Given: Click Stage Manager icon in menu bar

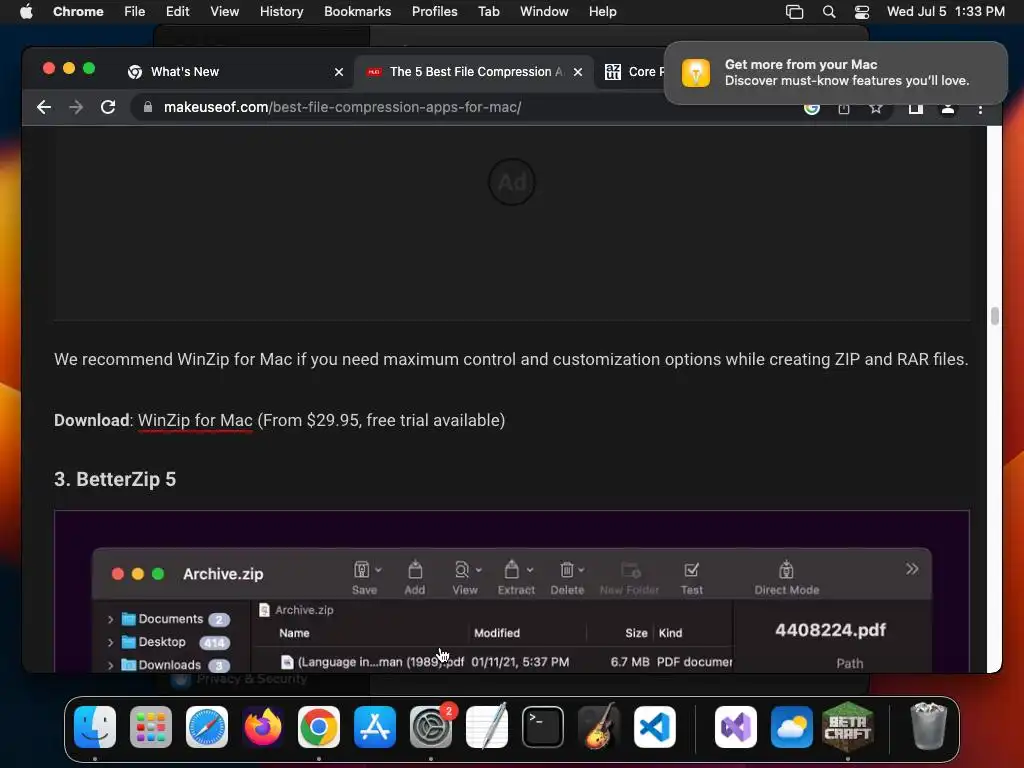Looking at the screenshot, I should click(x=794, y=12).
